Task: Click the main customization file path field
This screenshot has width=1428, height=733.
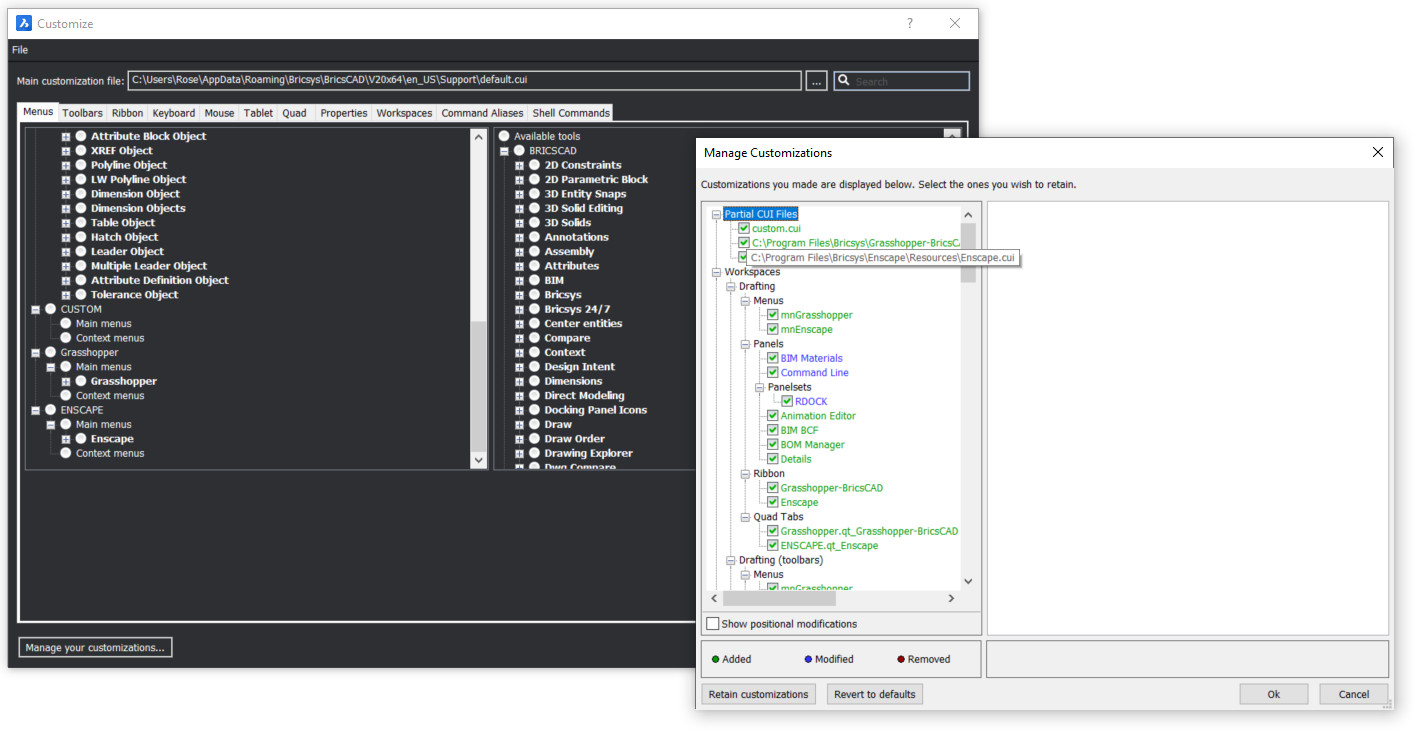Action: tap(464, 81)
